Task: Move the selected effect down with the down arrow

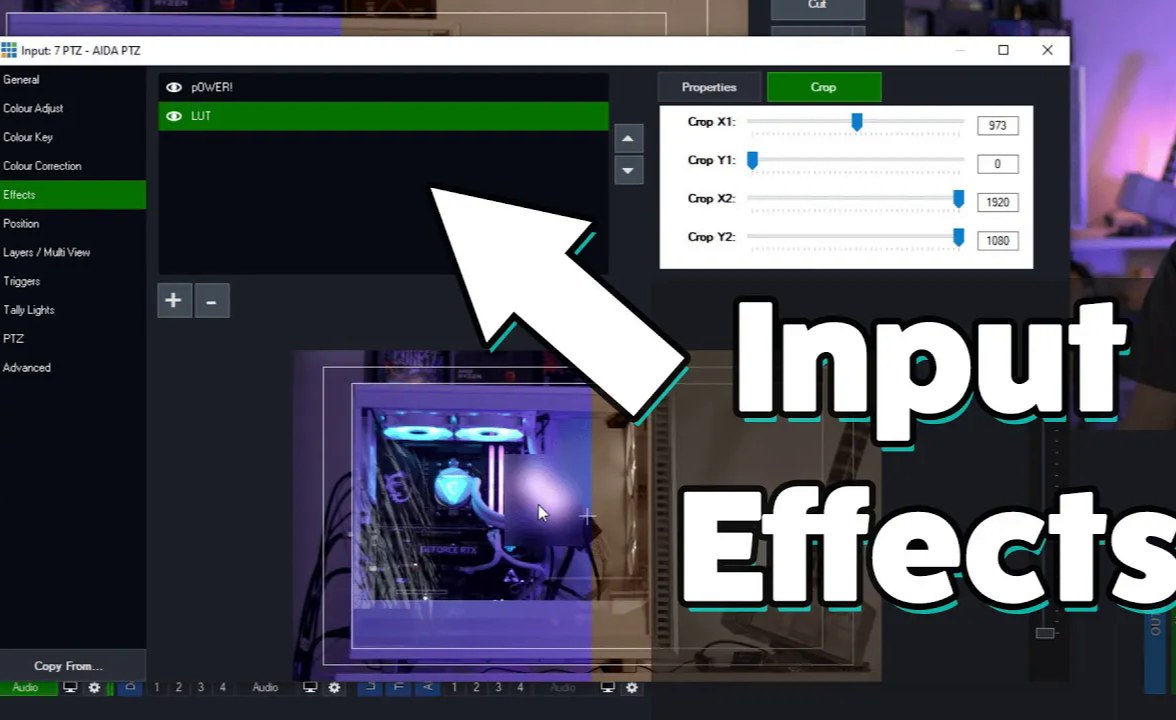Action: [x=628, y=170]
